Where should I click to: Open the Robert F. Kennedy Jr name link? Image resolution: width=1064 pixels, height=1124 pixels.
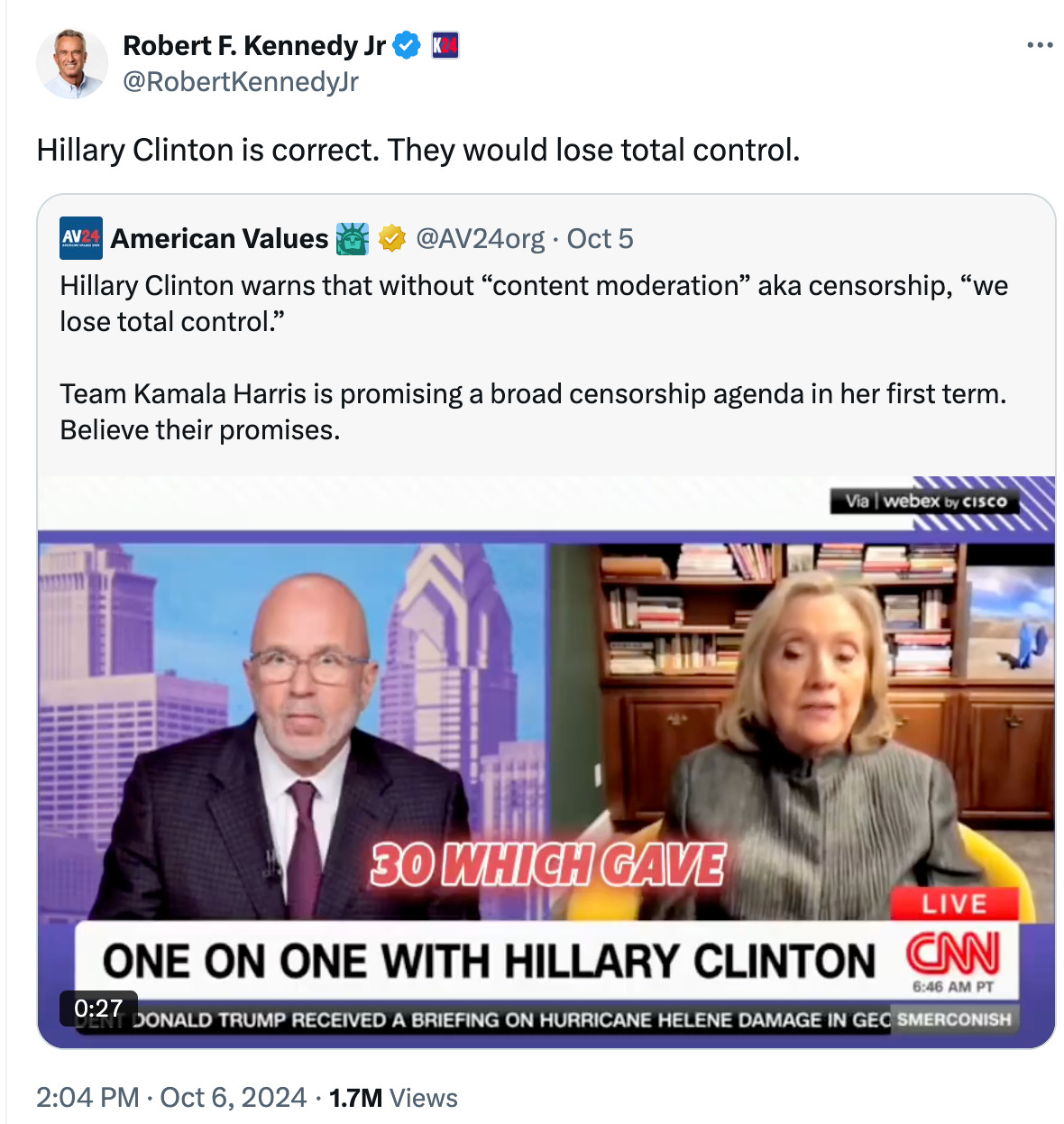(254, 45)
